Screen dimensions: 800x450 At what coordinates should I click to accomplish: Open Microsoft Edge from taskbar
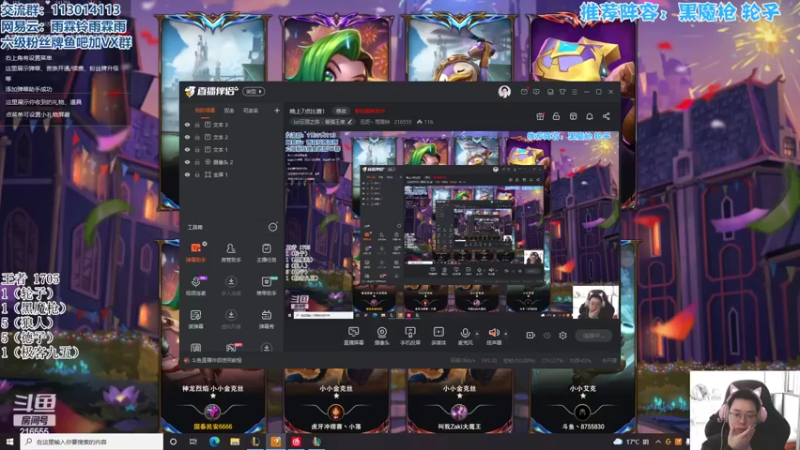(214, 442)
